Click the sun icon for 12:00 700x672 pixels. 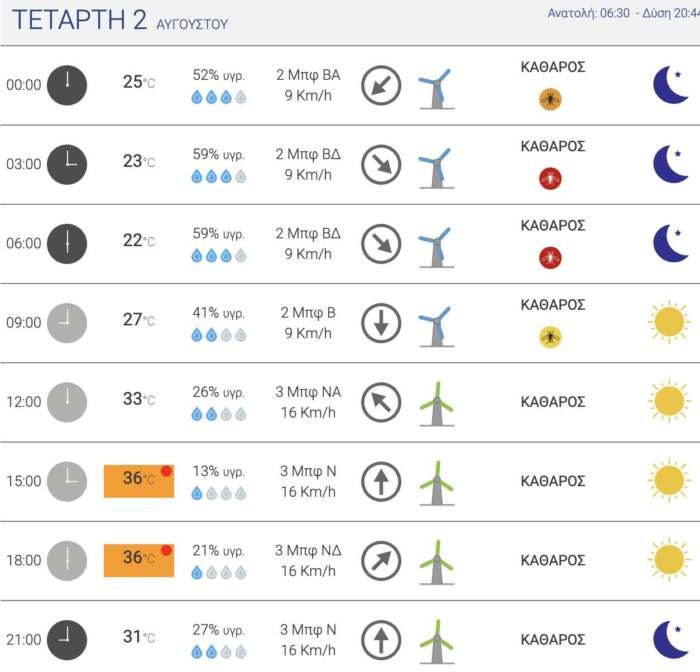tap(668, 402)
